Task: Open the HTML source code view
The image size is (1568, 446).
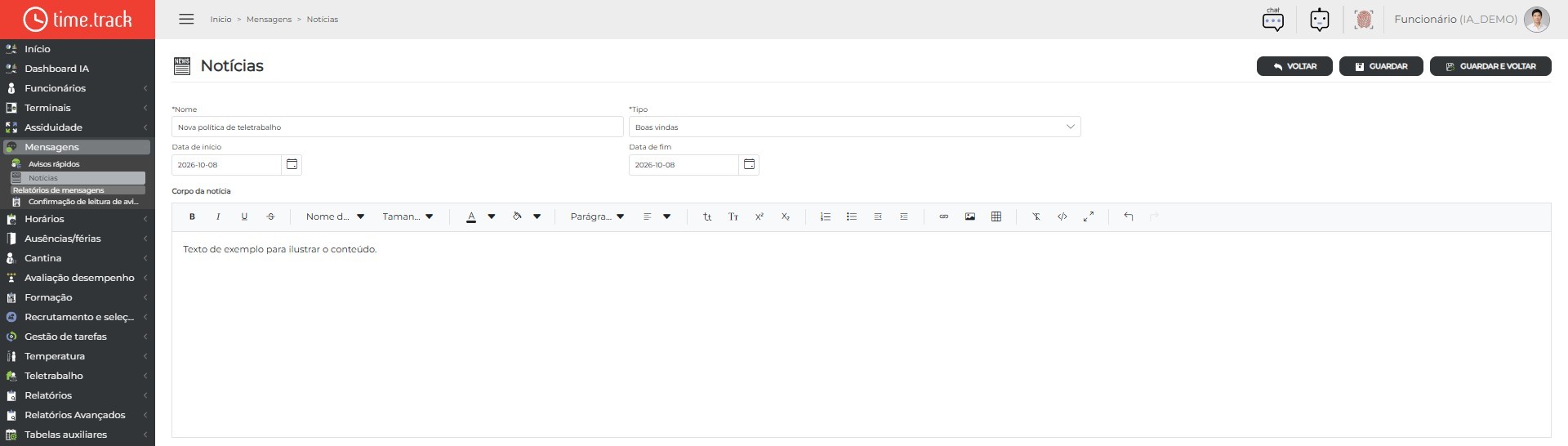Action: click(x=1062, y=216)
